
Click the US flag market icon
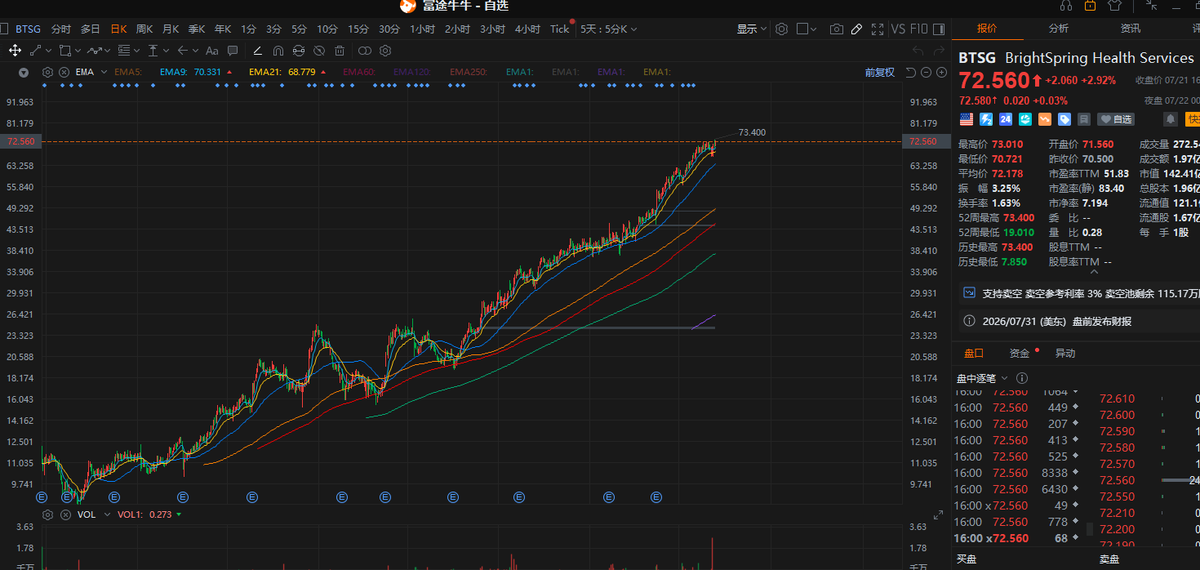point(966,119)
